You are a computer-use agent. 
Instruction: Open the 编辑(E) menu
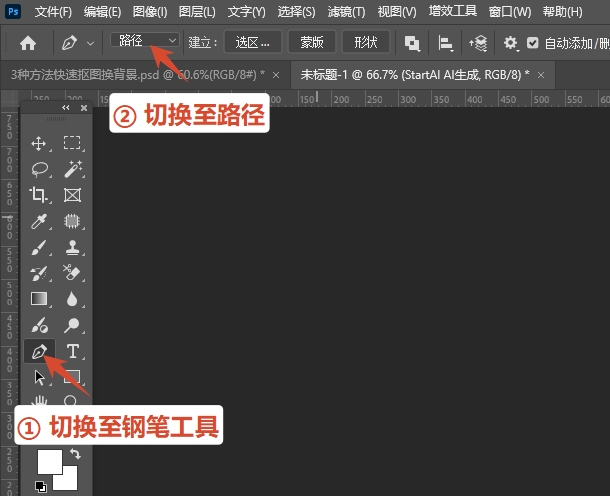coord(102,12)
